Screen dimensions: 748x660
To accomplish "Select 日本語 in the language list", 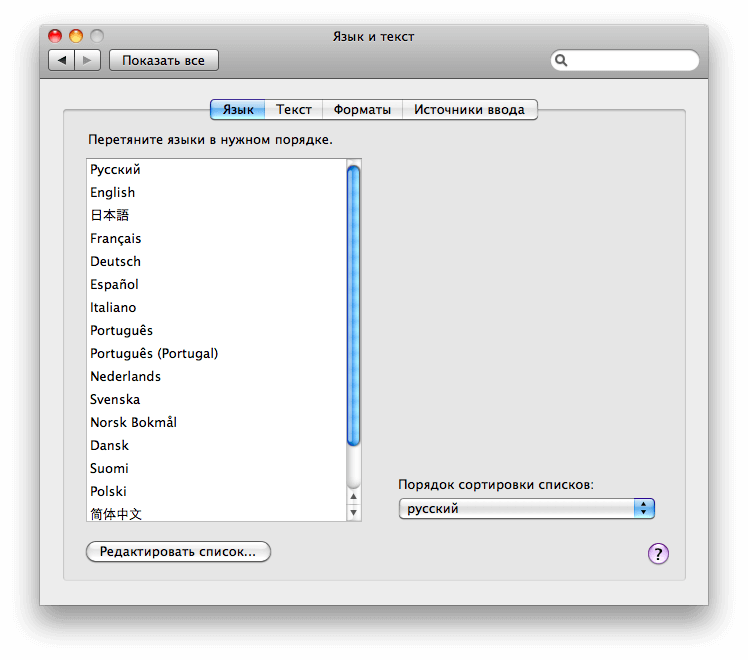I will click(x=217, y=216).
